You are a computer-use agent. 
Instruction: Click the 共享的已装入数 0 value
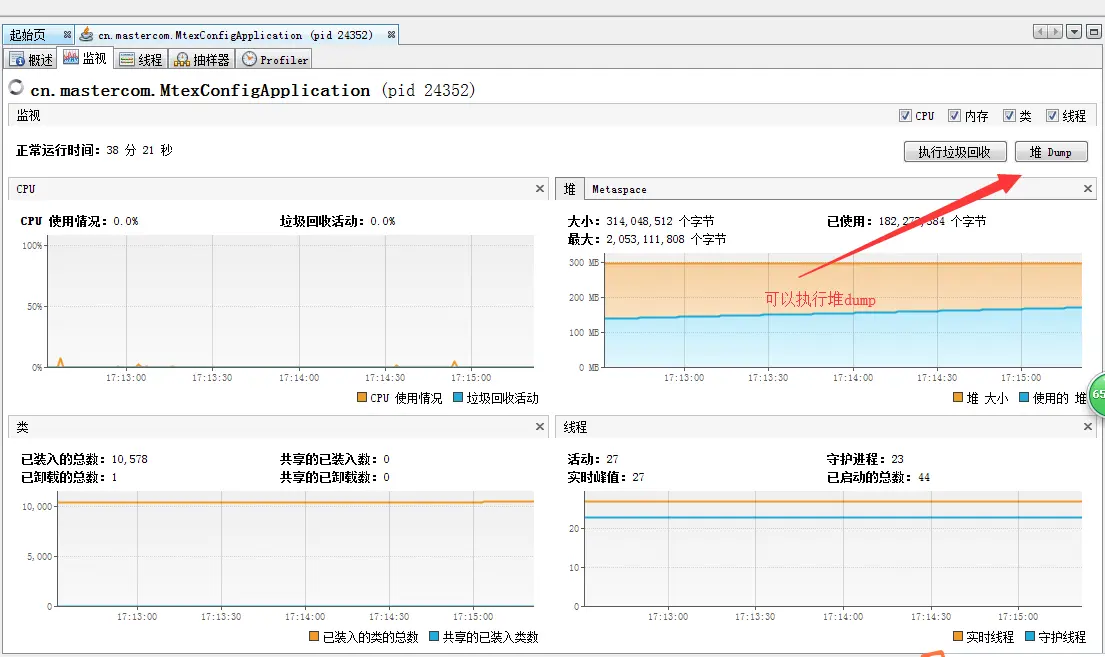pos(386,459)
